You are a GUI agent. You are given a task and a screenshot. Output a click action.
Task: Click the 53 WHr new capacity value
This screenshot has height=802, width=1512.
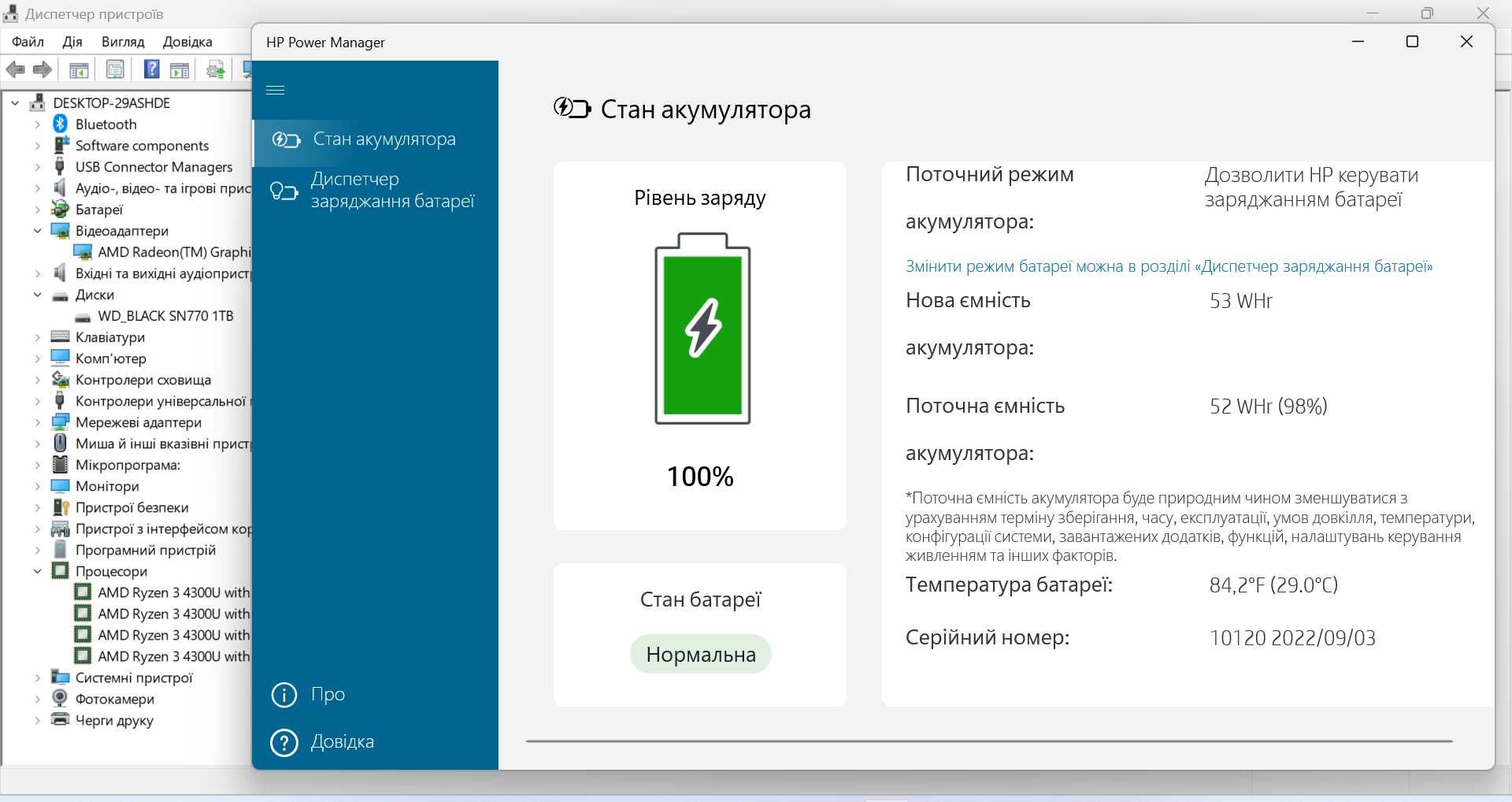(1241, 301)
